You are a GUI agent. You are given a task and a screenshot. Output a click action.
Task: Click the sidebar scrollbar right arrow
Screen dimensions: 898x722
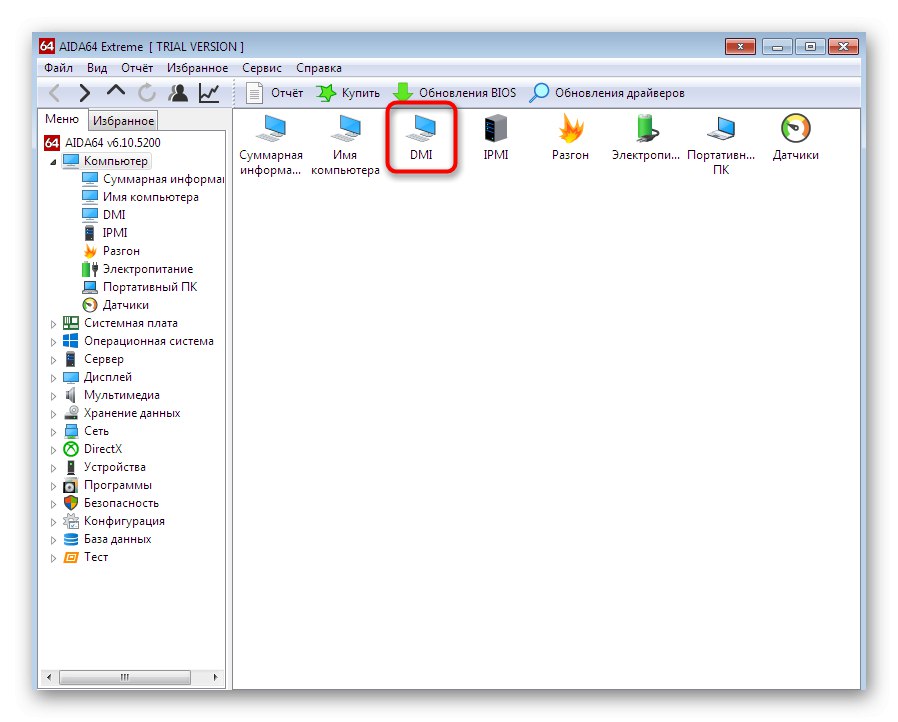coord(215,677)
